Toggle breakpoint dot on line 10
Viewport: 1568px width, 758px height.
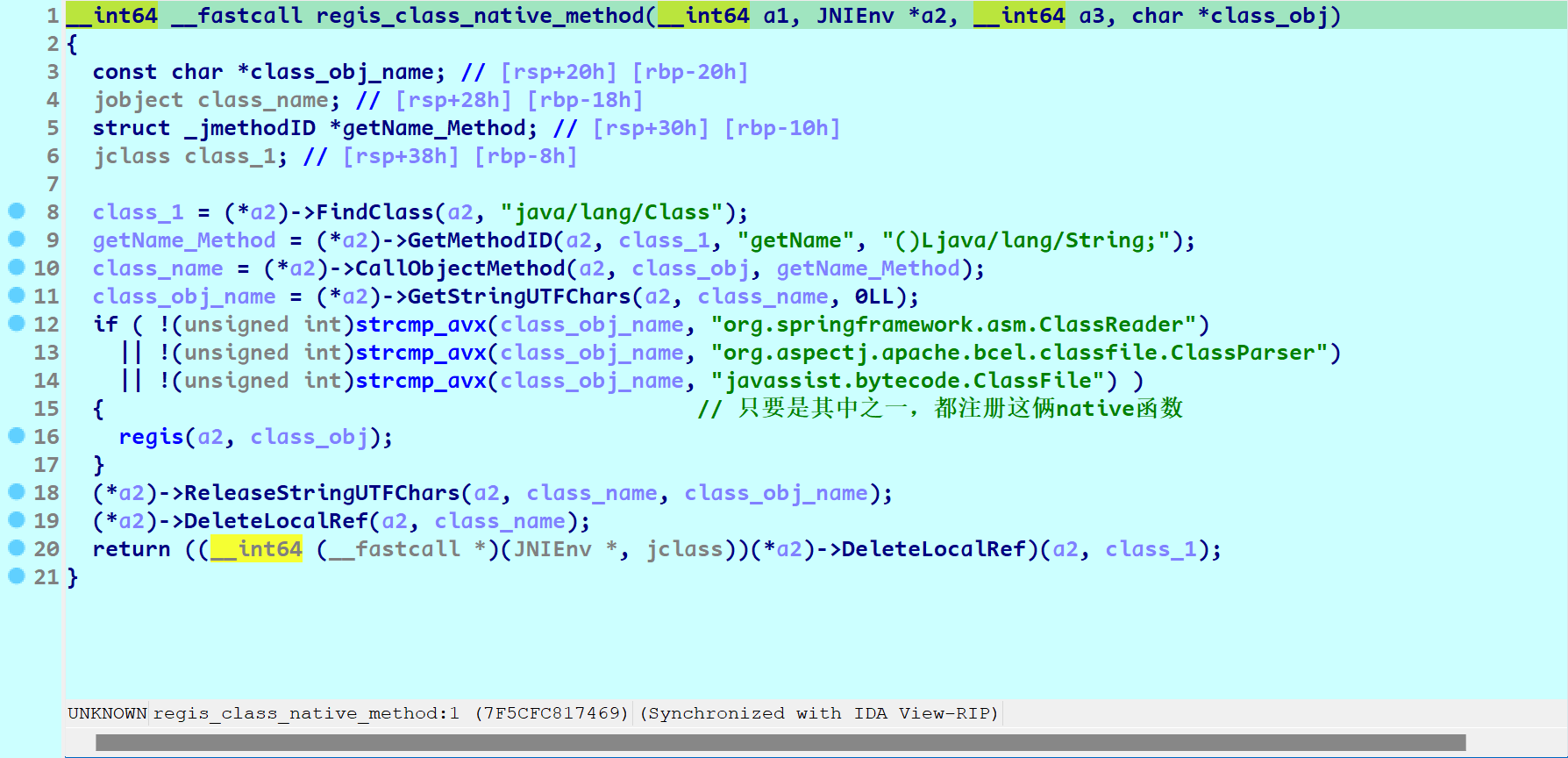[16, 267]
